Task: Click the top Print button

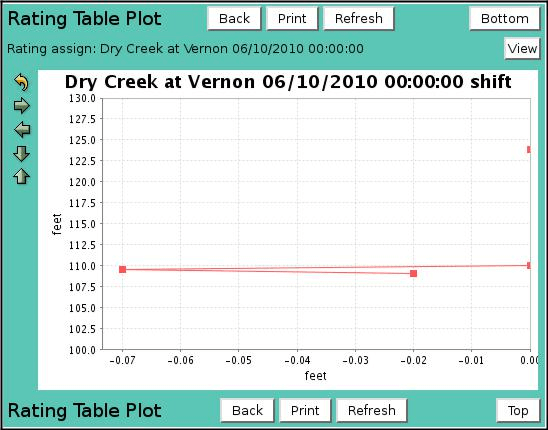Action: pyautogui.click(x=292, y=19)
